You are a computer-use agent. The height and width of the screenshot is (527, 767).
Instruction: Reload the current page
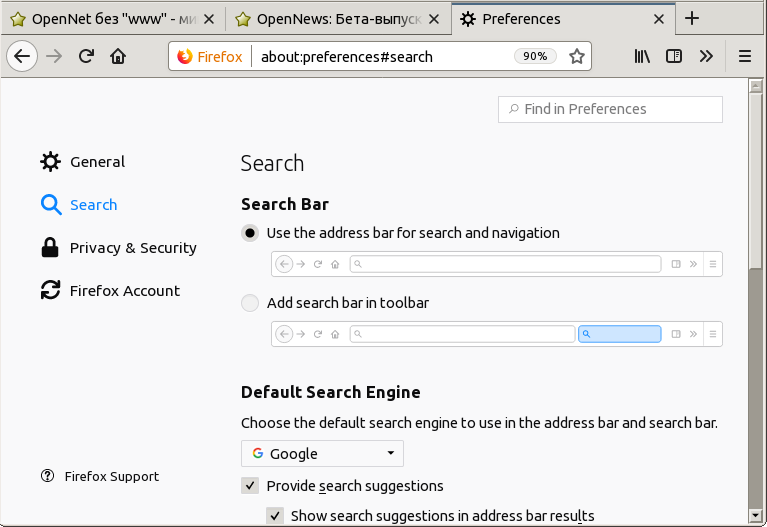tap(86, 57)
